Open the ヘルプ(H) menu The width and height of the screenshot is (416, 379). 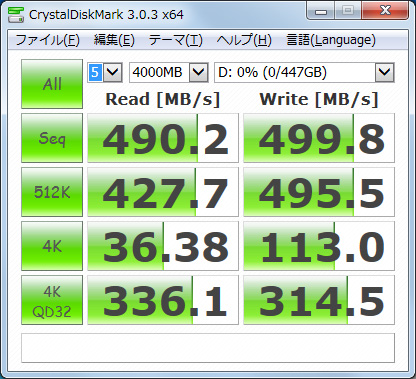(x=244, y=40)
